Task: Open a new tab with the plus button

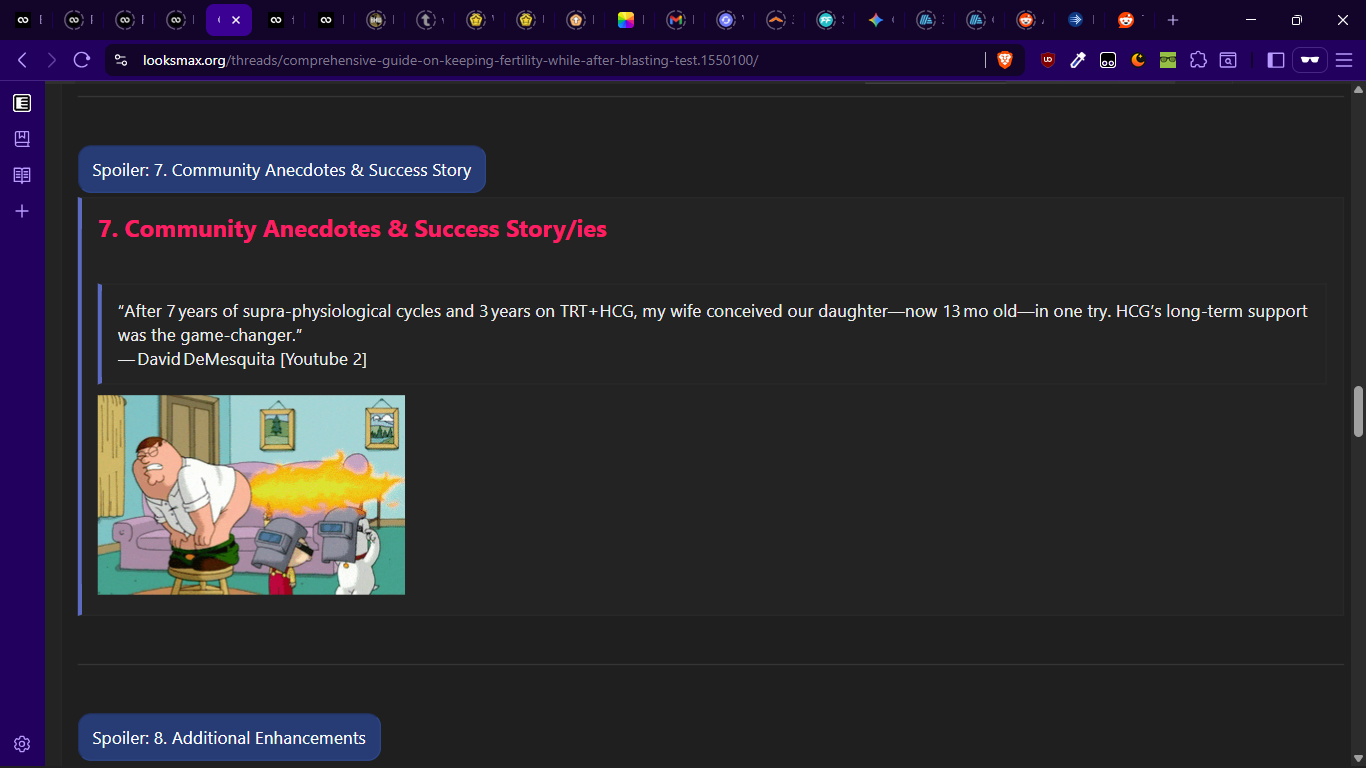Action: coord(1173,20)
